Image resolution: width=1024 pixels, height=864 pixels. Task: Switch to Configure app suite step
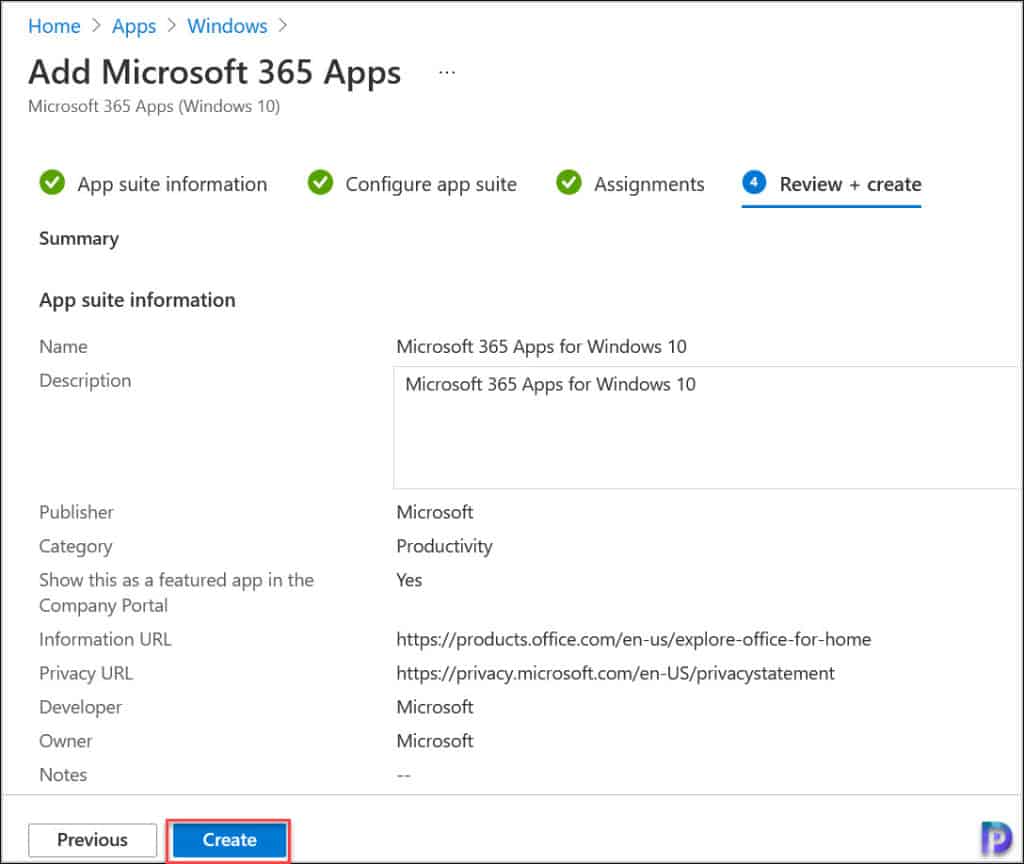[431, 185]
